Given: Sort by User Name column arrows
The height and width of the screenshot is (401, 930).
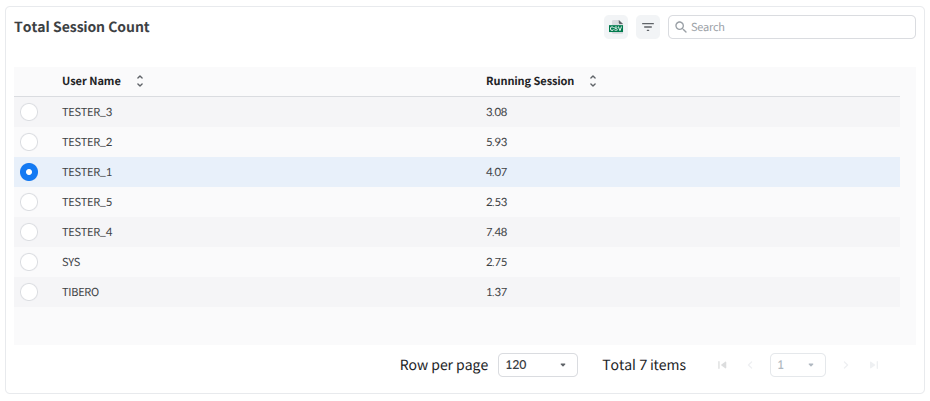Looking at the screenshot, I should [139, 81].
